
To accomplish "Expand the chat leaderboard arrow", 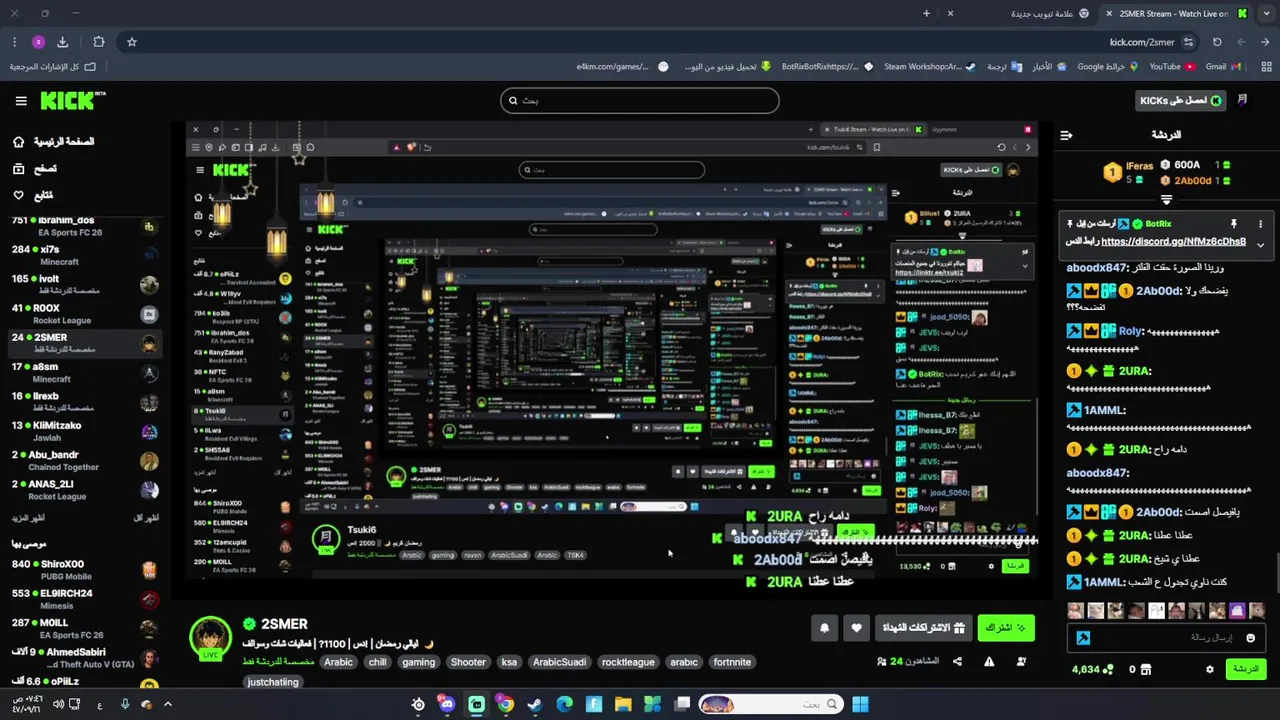I will (x=1166, y=200).
